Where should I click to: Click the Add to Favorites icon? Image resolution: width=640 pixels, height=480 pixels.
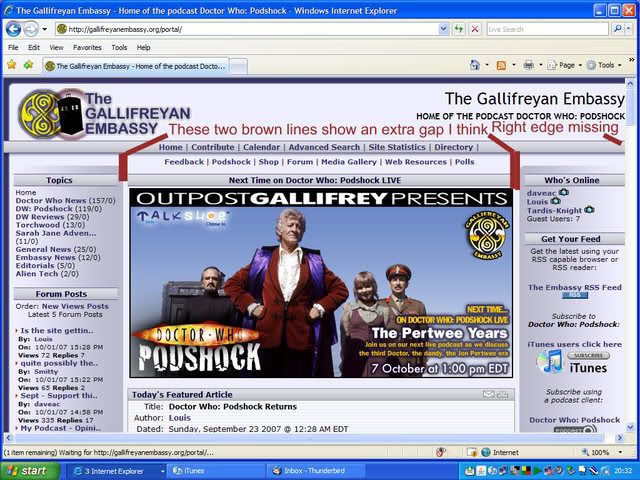tap(28, 64)
